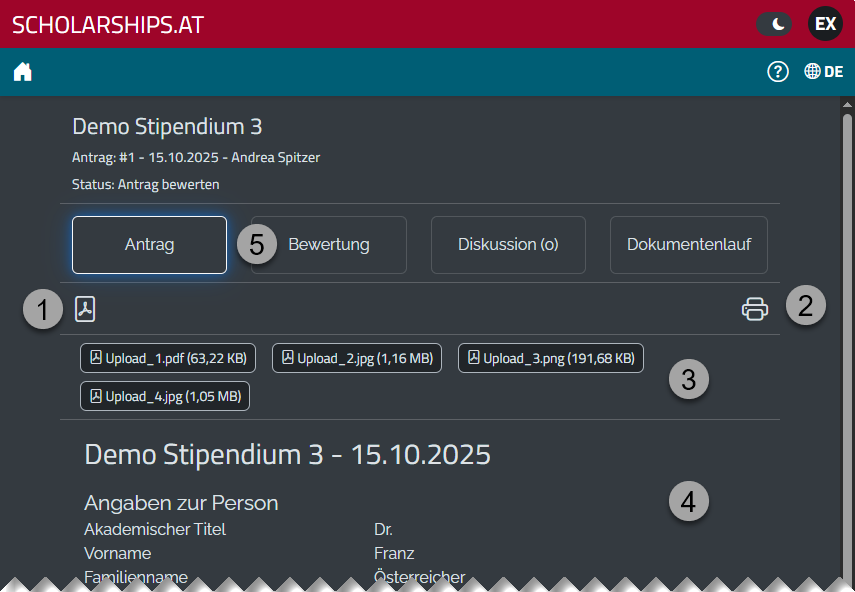Switch to the Antrag tab
Image resolution: width=855 pixels, height=592 pixels.
(x=149, y=244)
